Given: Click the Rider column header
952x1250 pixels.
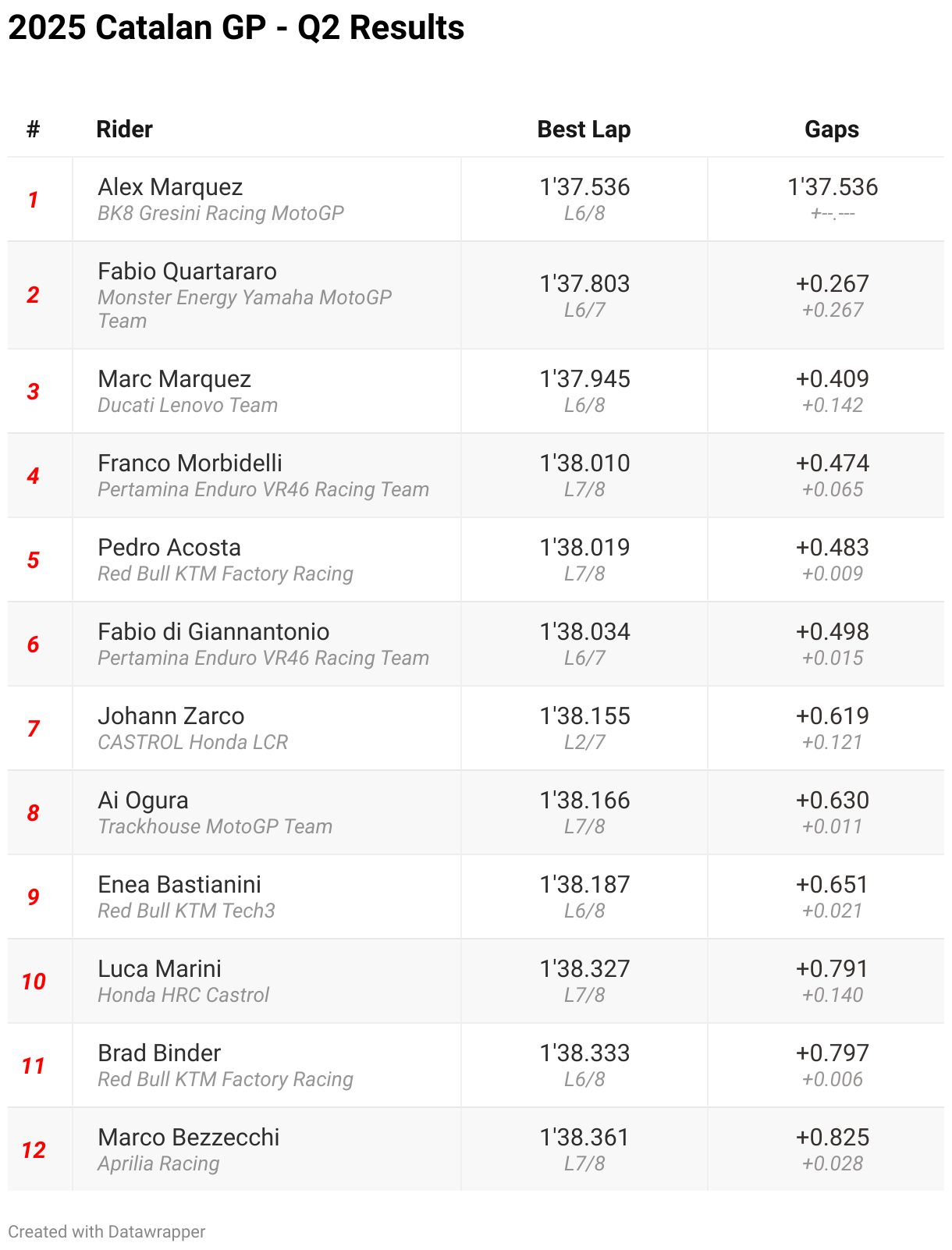Looking at the screenshot, I should [x=124, y=130].
